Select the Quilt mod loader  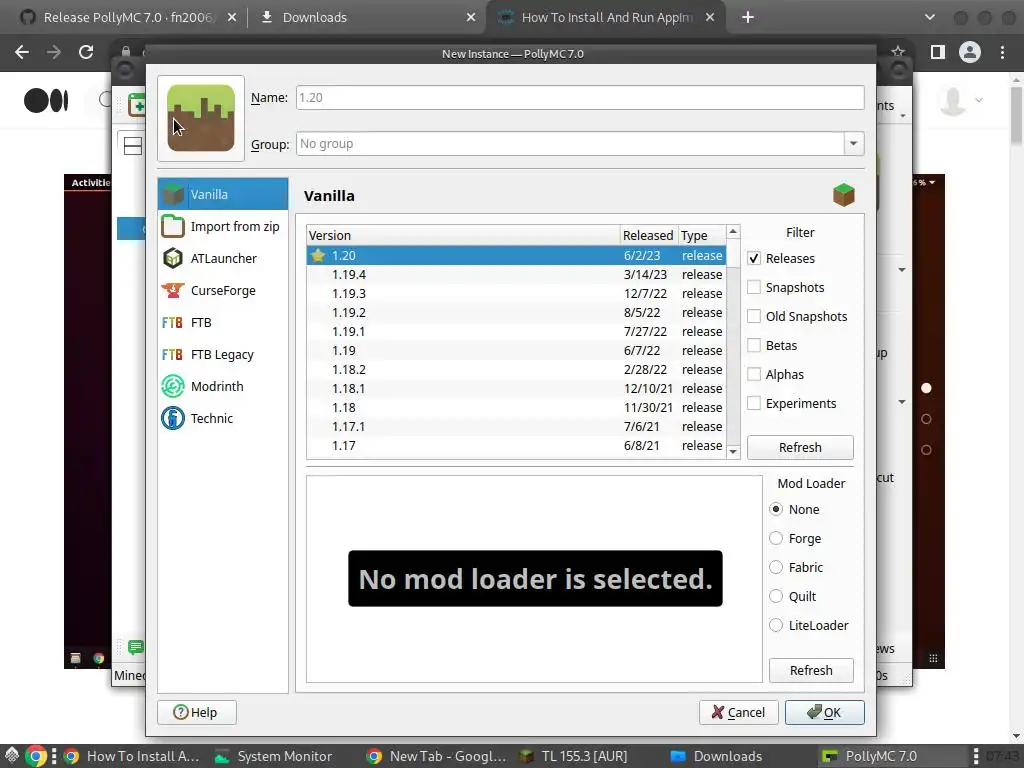click(776, 596)
